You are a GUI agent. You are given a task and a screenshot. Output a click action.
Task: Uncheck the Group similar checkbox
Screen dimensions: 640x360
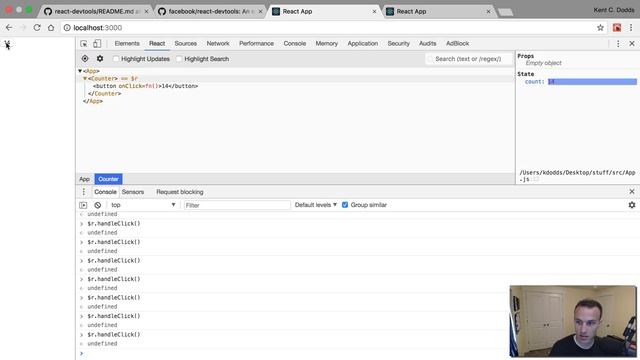[345, 205]
